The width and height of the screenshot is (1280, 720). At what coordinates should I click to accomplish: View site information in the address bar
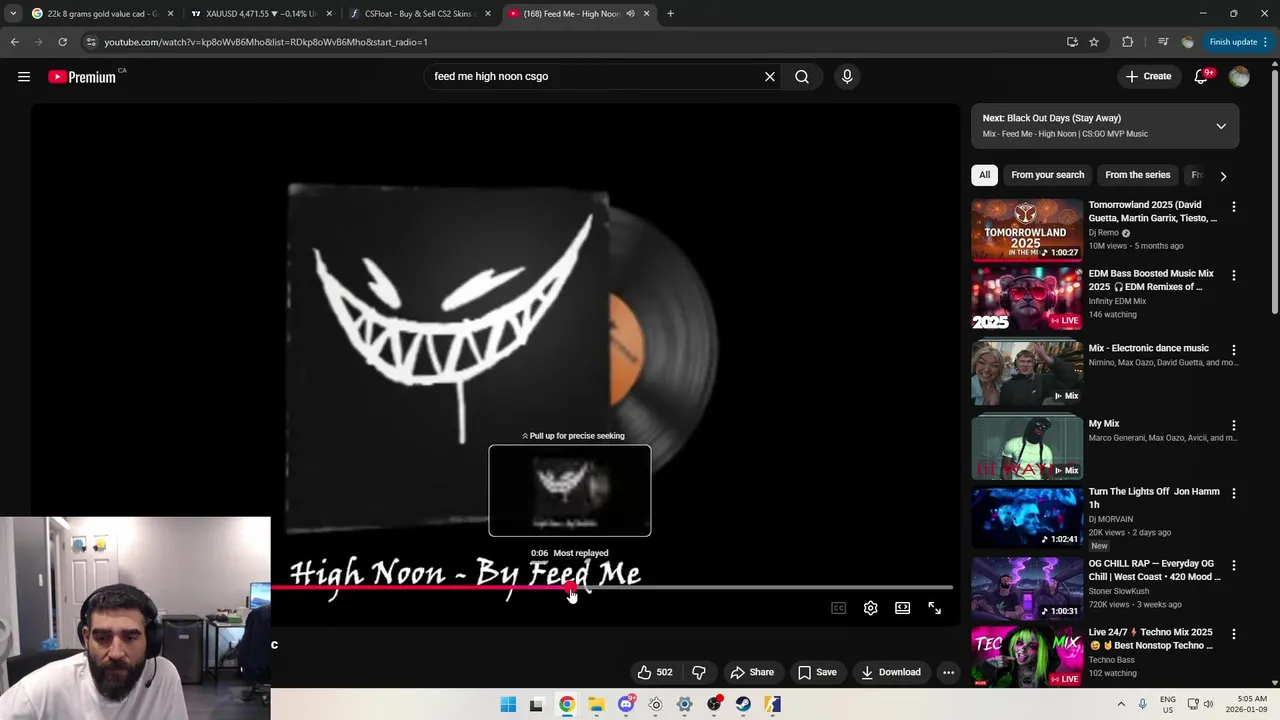(x=91, y=42)
